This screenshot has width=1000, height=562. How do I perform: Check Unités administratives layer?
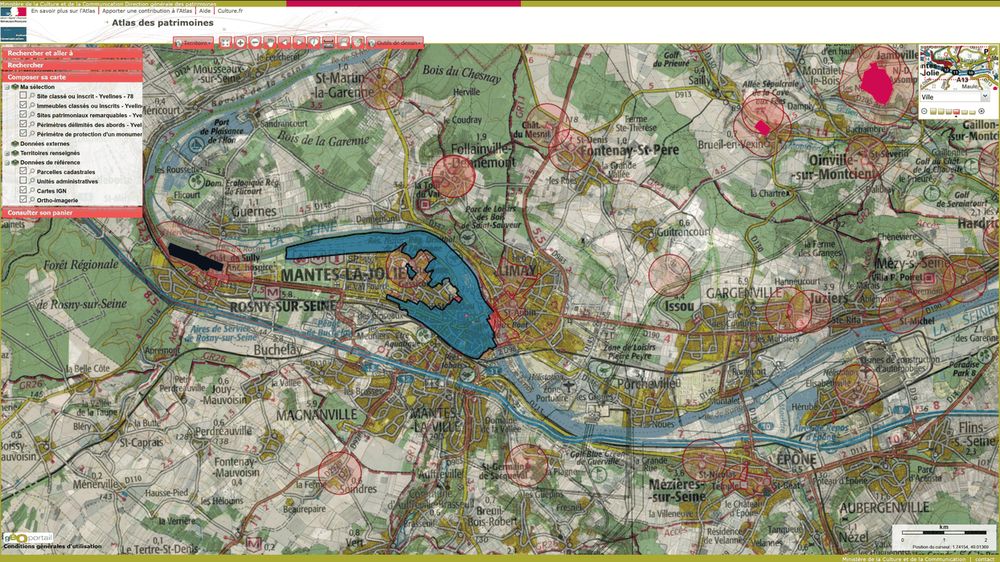click(24, 181)
